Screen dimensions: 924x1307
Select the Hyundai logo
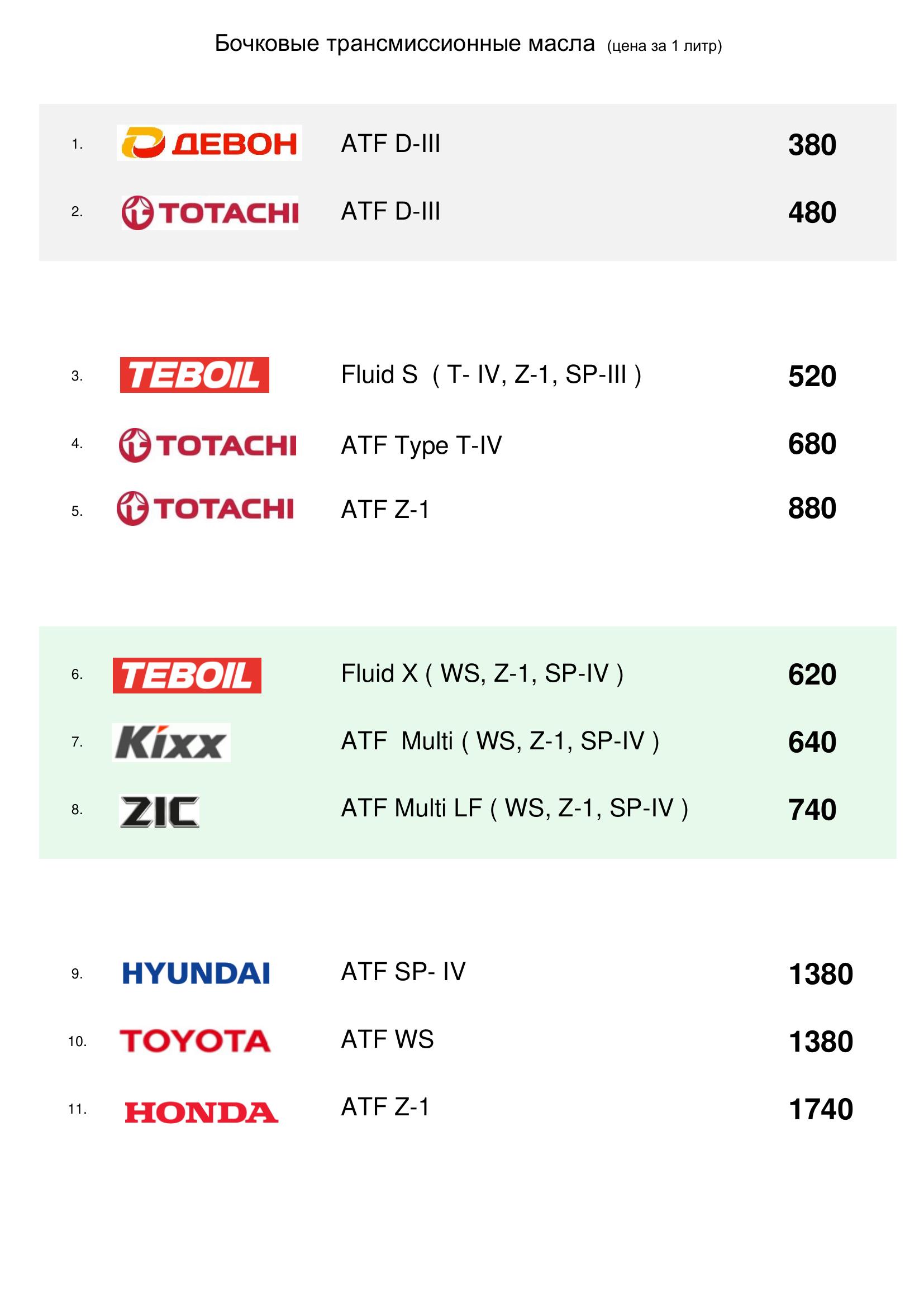pos(196,973)
